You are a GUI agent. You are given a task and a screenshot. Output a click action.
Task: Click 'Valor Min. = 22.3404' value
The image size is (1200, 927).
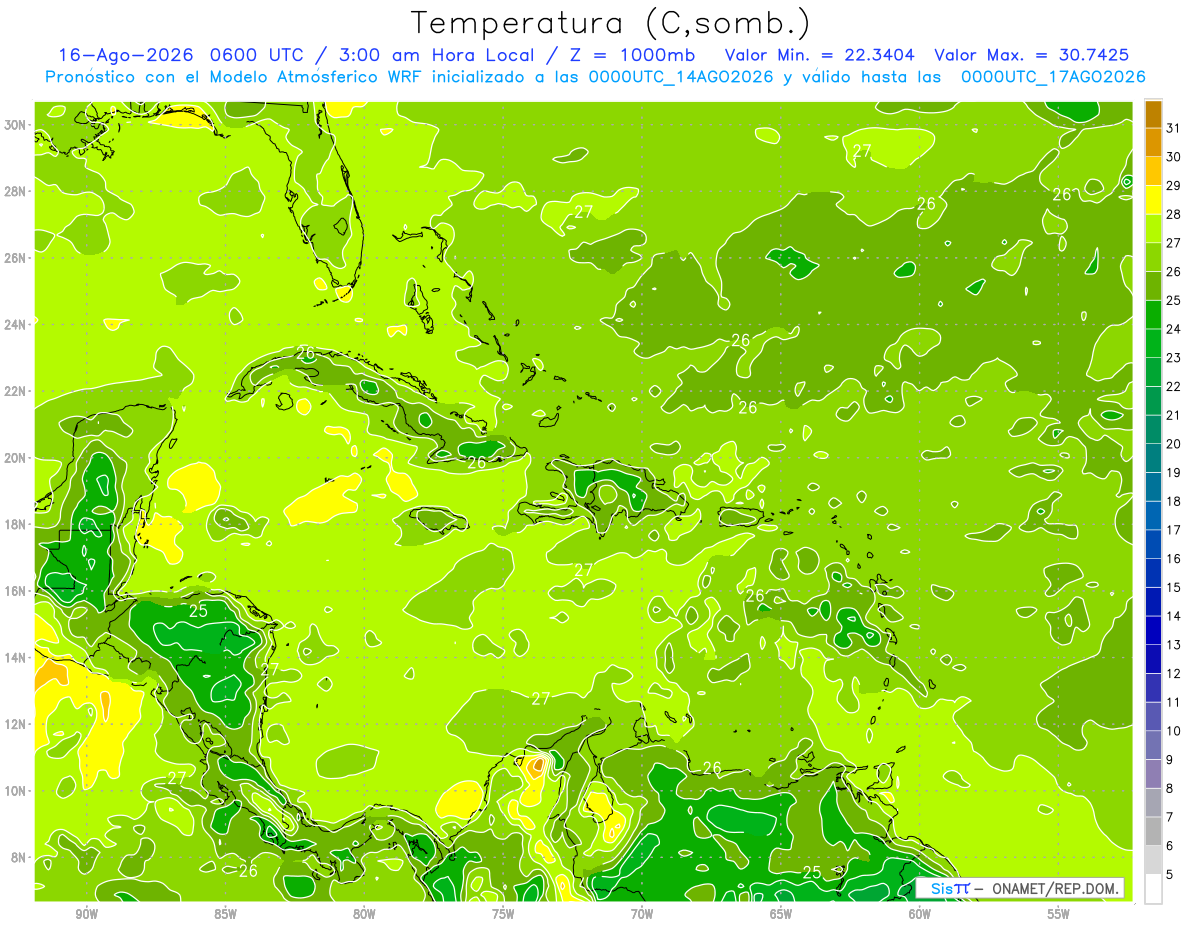[x=821, y=55]
